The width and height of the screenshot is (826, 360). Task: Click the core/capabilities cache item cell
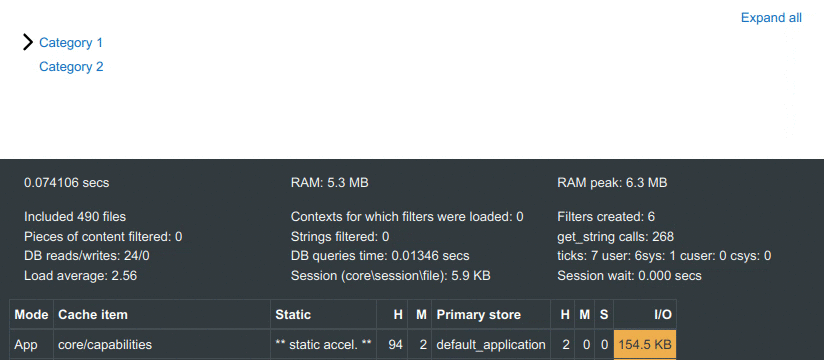[162, 345]
